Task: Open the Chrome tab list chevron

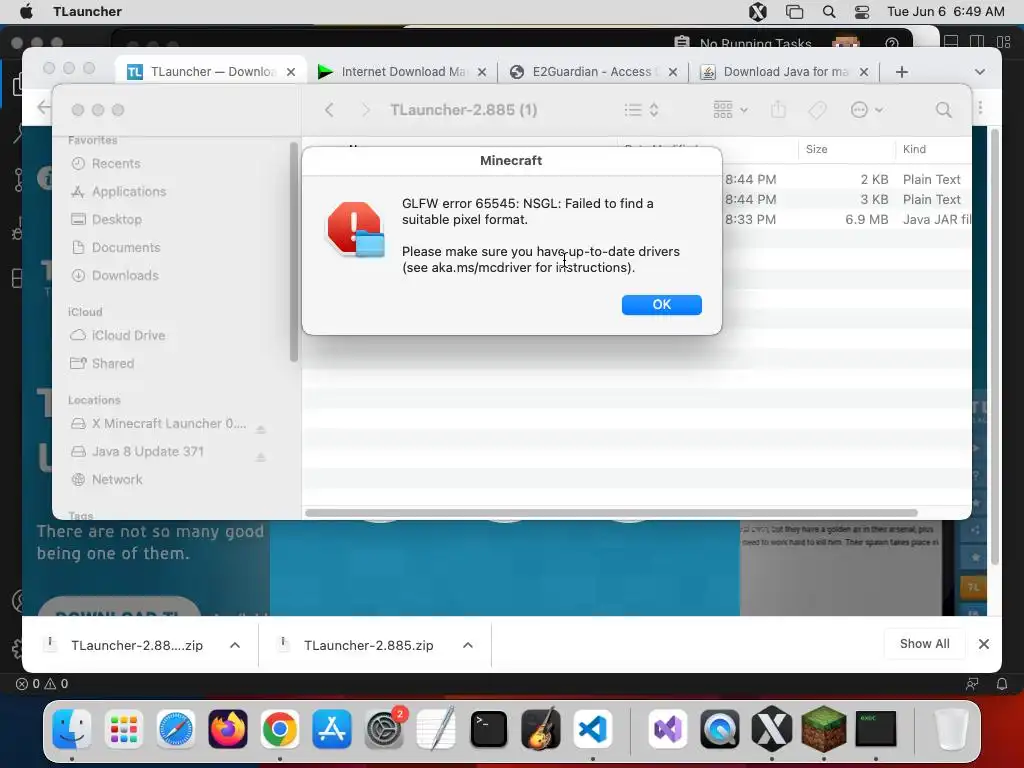Action: pos(980,72)
